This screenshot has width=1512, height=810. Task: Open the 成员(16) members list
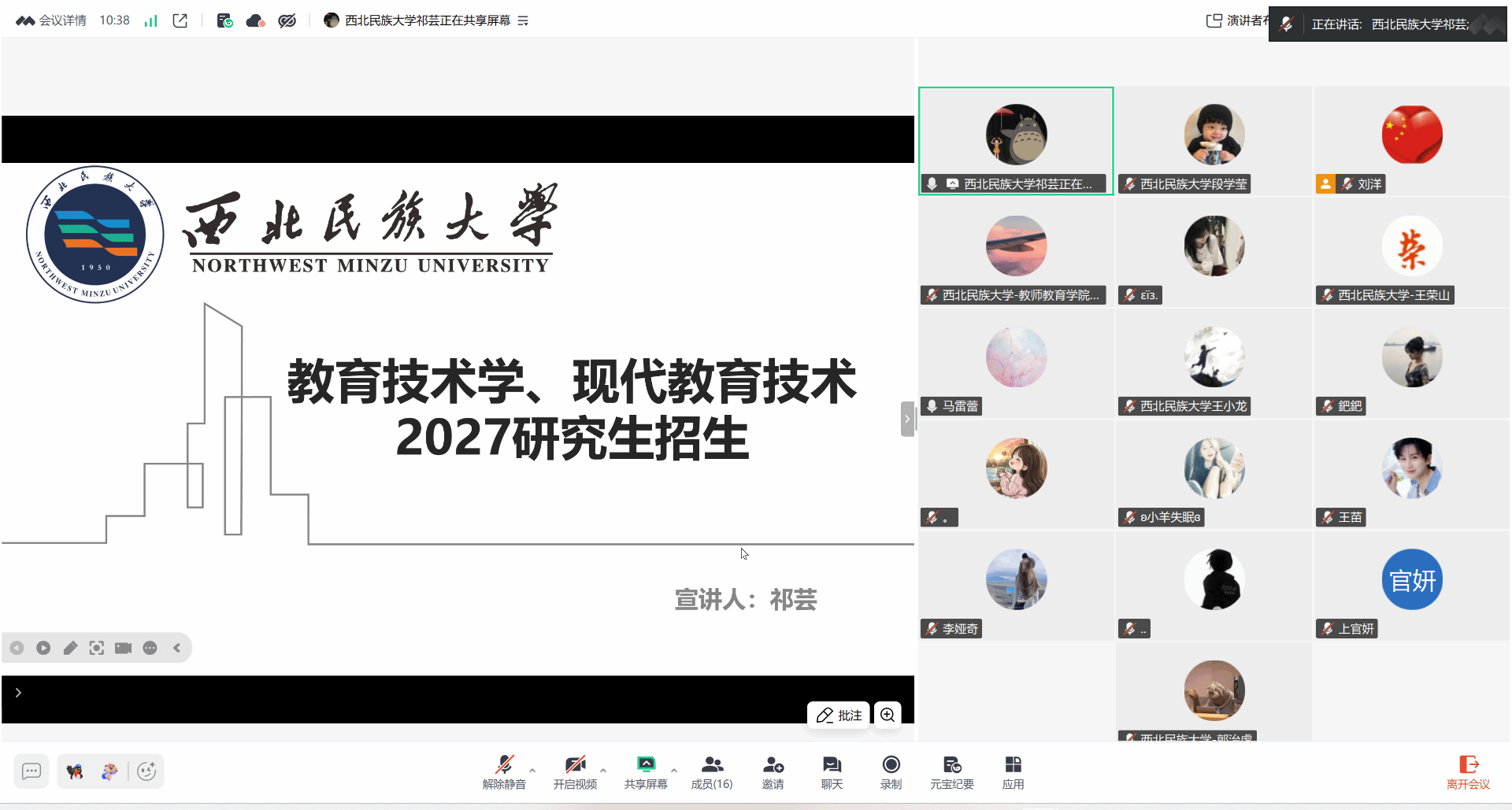click(712, 772)
